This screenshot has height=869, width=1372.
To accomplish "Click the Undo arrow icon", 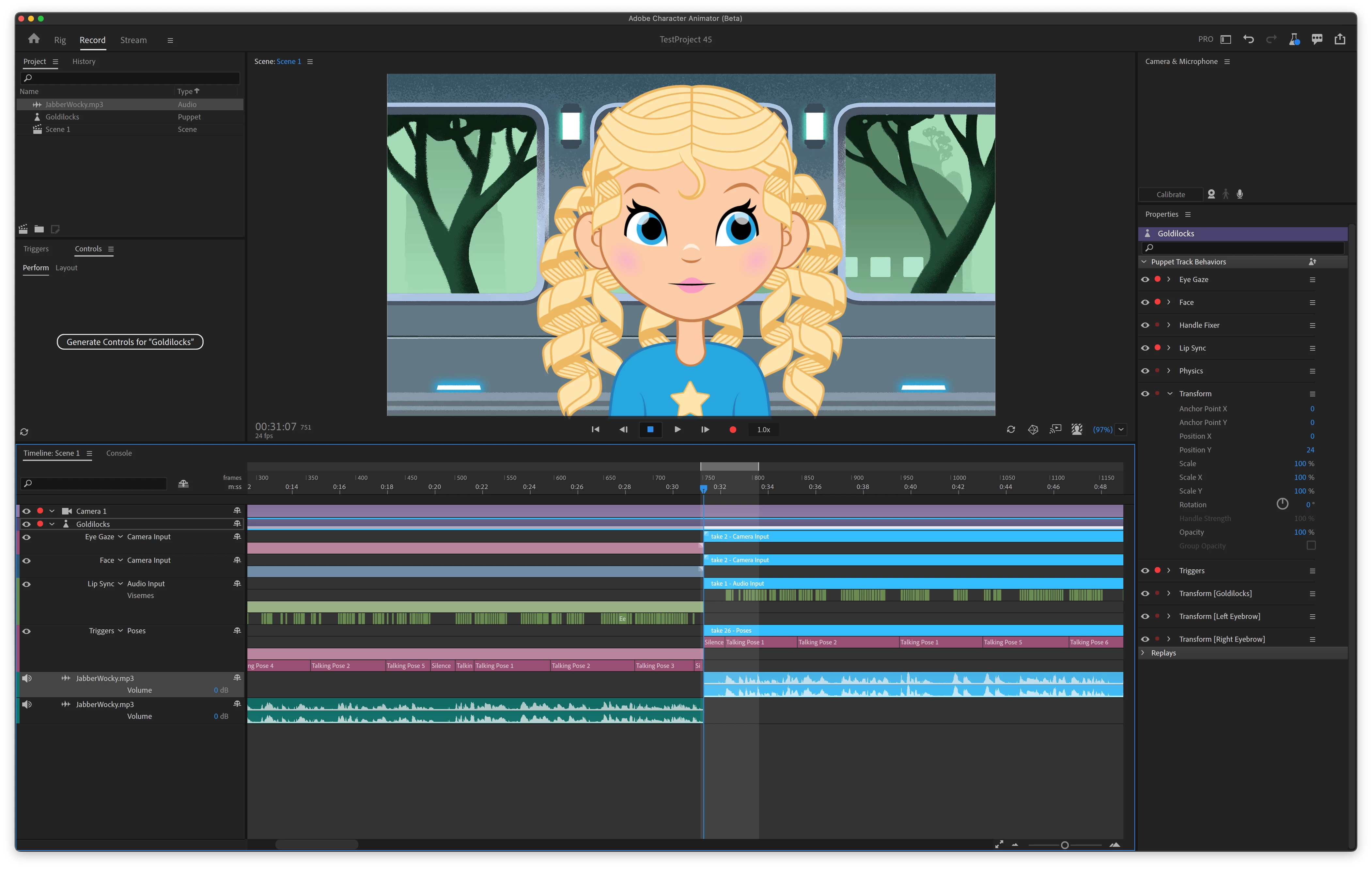I will (1248, 39).
